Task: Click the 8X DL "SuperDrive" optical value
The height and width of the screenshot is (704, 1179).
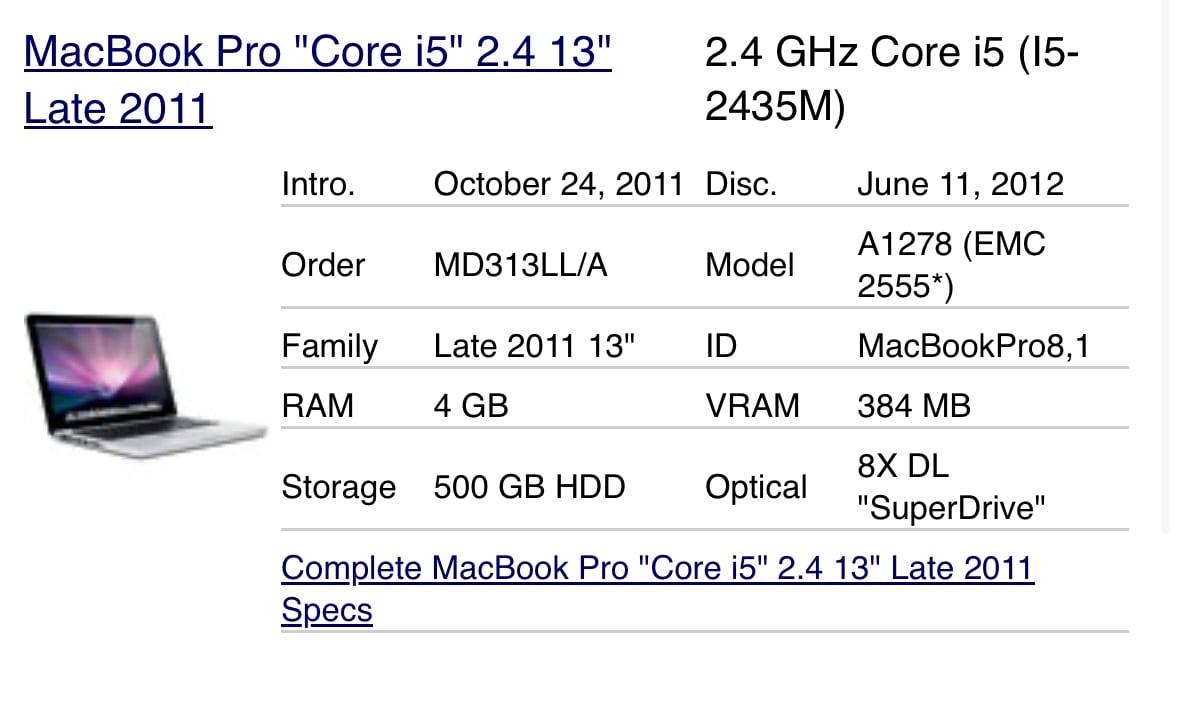Action: 951,487
